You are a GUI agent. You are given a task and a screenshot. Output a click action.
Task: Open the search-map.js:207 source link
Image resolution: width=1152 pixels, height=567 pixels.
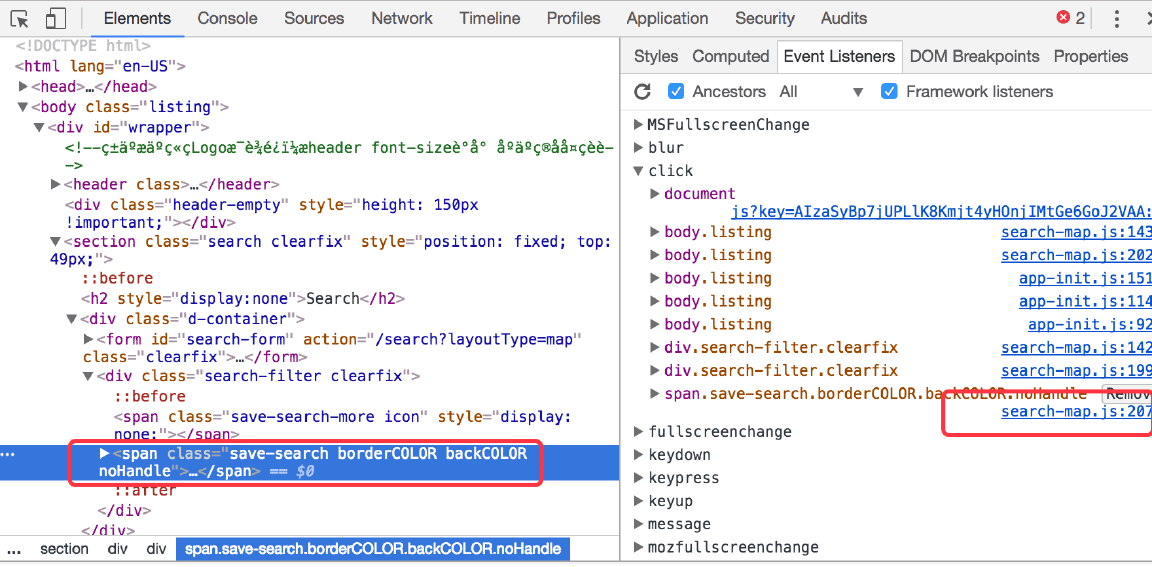pyautogui.click(x=1076, y=412)
